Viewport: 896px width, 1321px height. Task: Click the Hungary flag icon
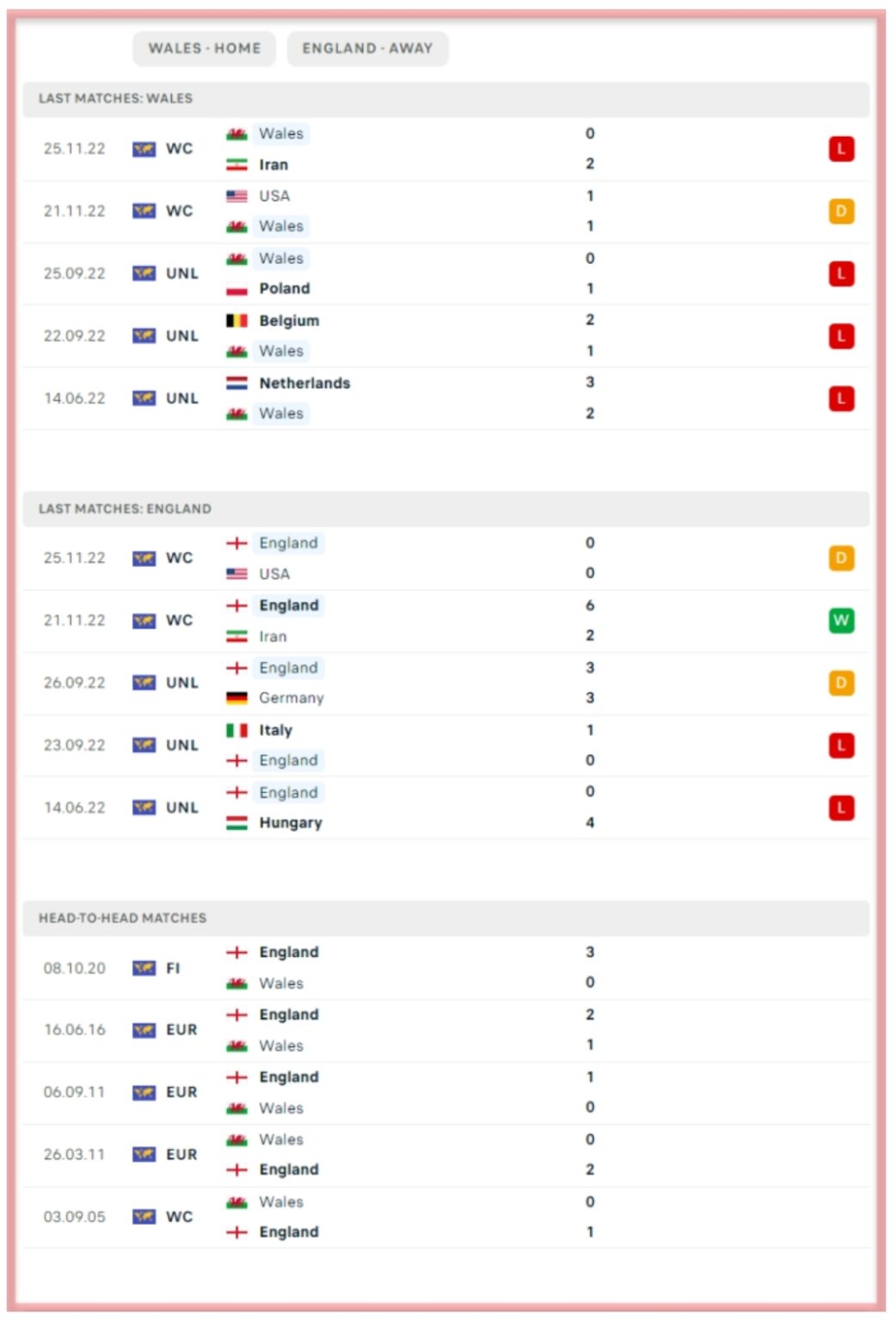236,823
